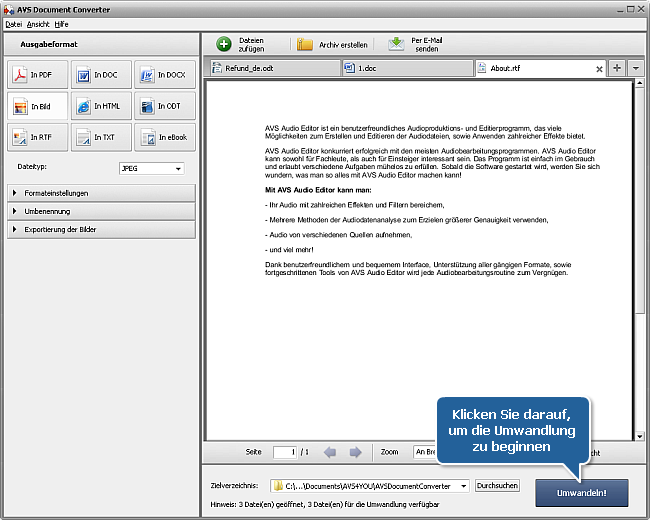Image resolution: width=650 pixels, height=520 pixels.
Task: Expand the Formateinstellungen section
Action: [x=101, y=193]
